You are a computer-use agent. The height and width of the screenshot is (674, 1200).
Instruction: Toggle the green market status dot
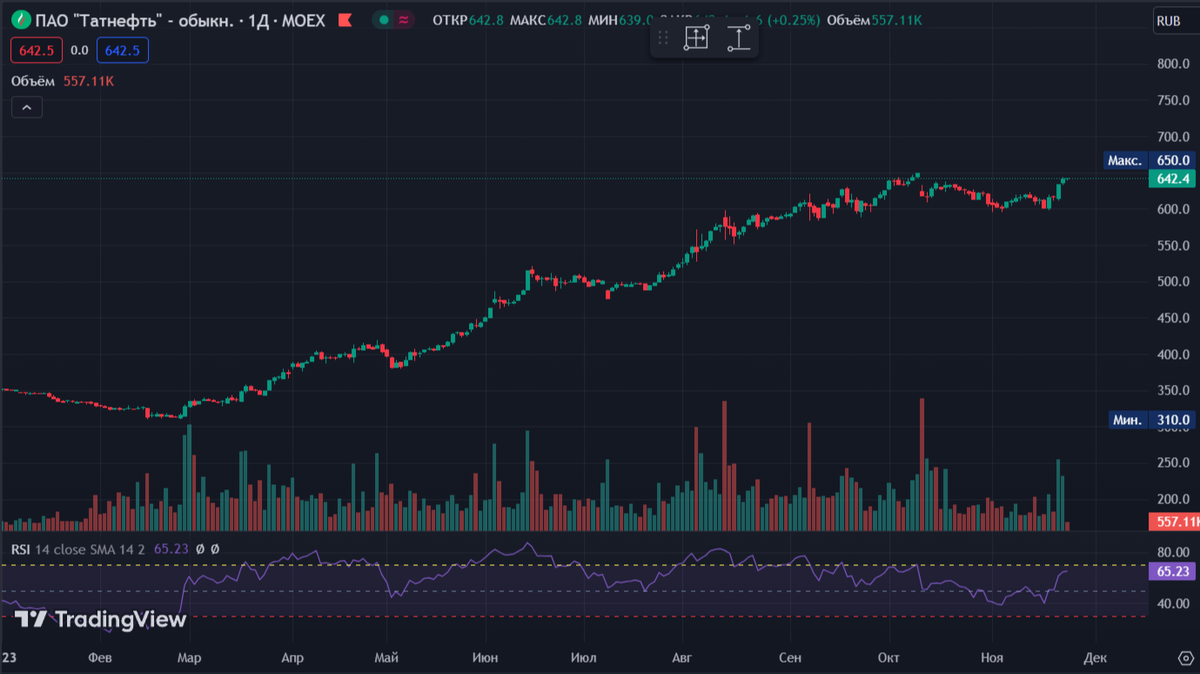[x=383, y=20]
